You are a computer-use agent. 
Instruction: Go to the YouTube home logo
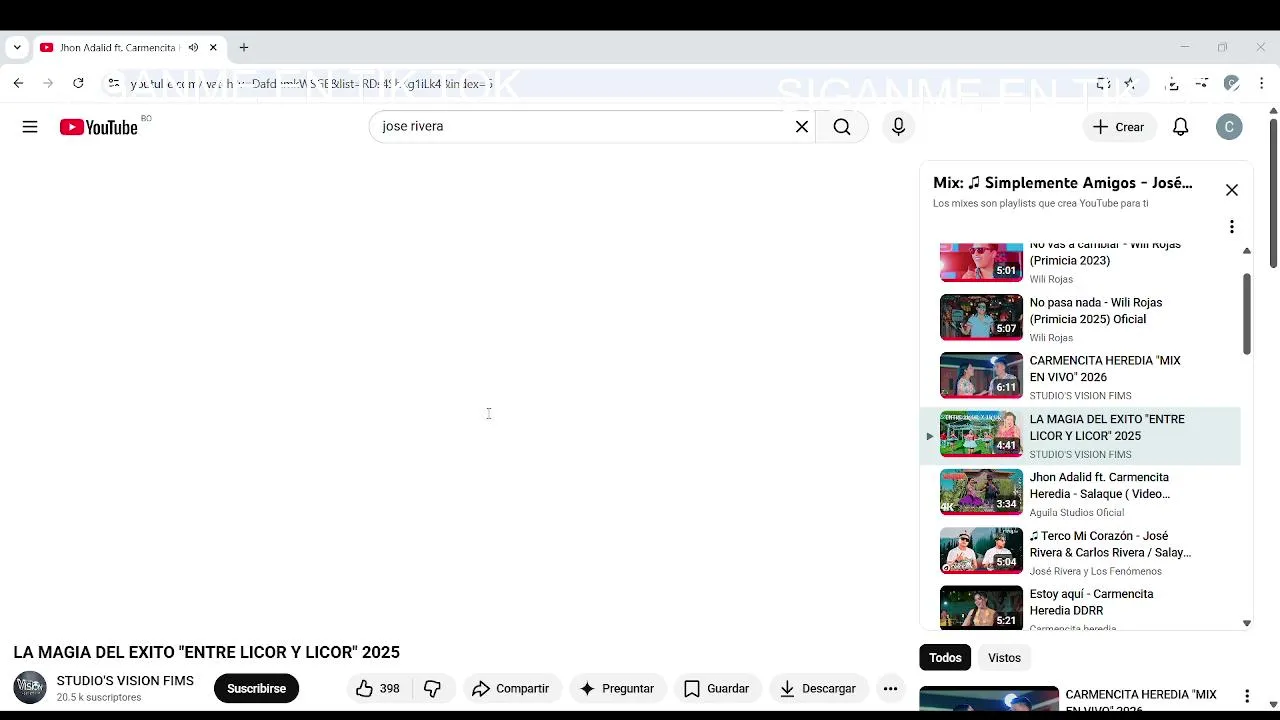pyautogui.click(x=98, y=127)
